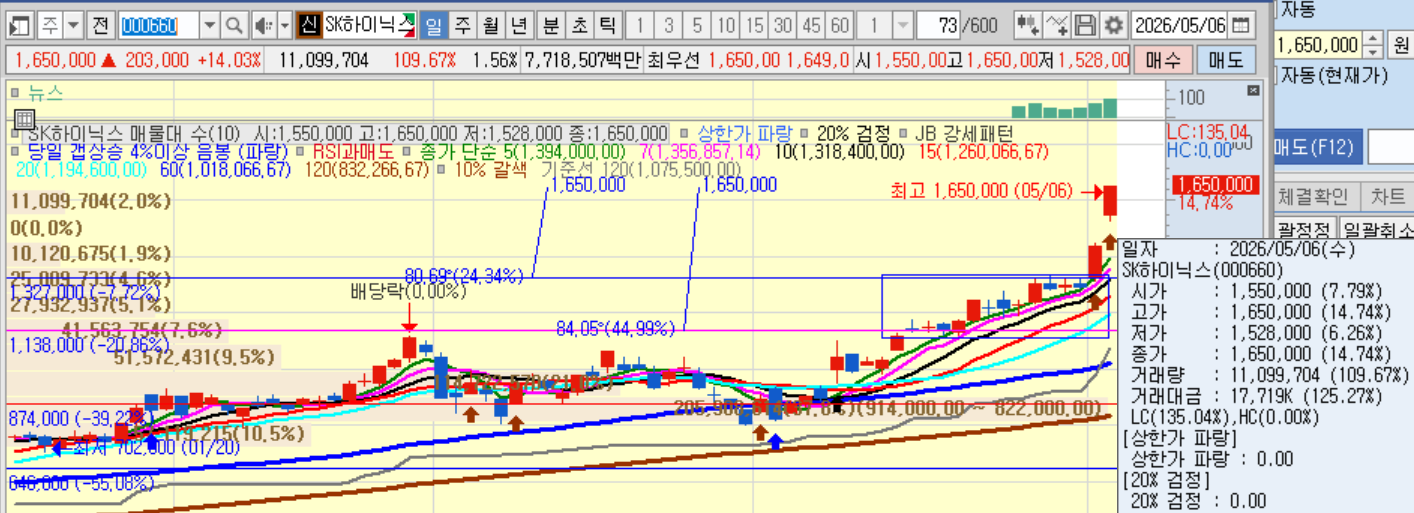This screenshot has height=513, width=1414.
Task: Click the candle-add chart toolbar icon
Action: coord(1027,25)
